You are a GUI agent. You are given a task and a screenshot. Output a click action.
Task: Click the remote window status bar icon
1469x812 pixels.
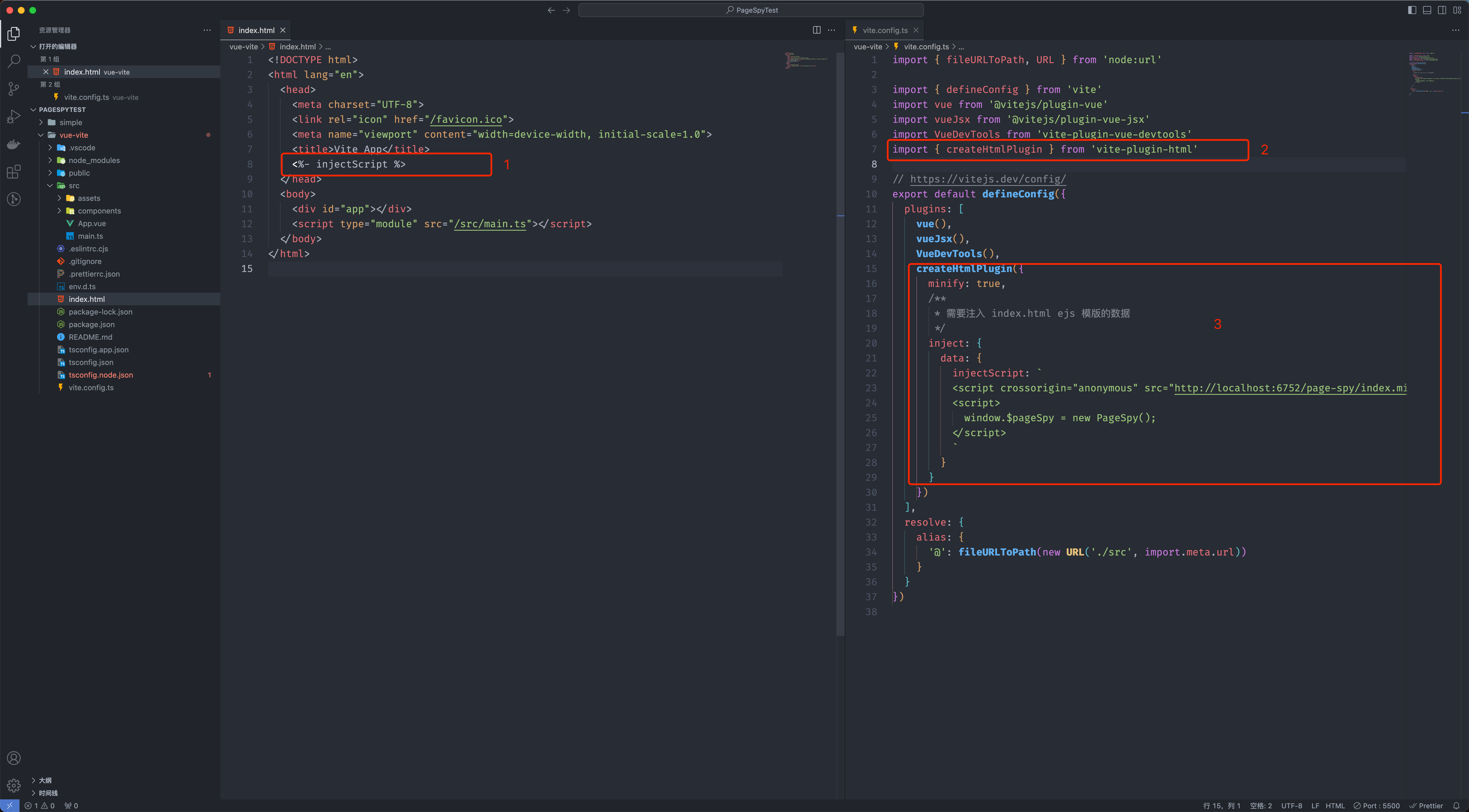tap(10, 806)
